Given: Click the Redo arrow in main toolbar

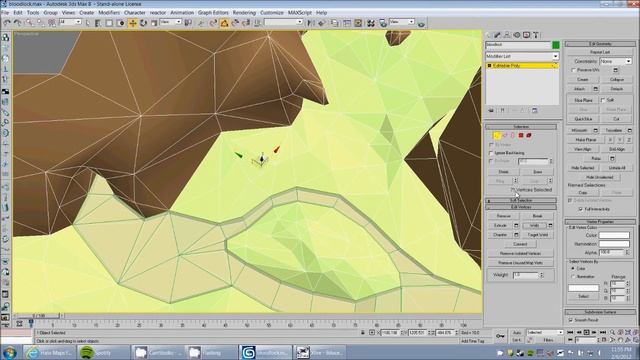Looking at the screenshot, I should [x=18, y=23].
